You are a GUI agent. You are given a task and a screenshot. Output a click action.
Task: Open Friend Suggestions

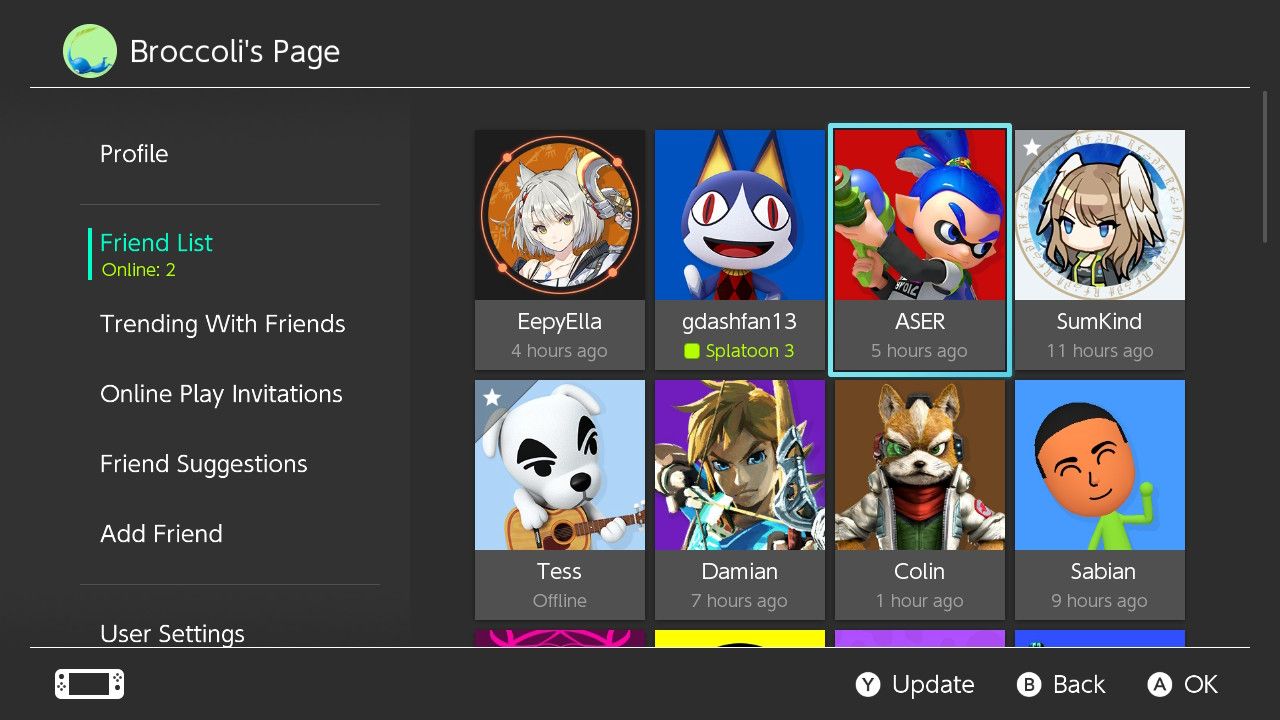pyautogui.click(x=203, y=464)
